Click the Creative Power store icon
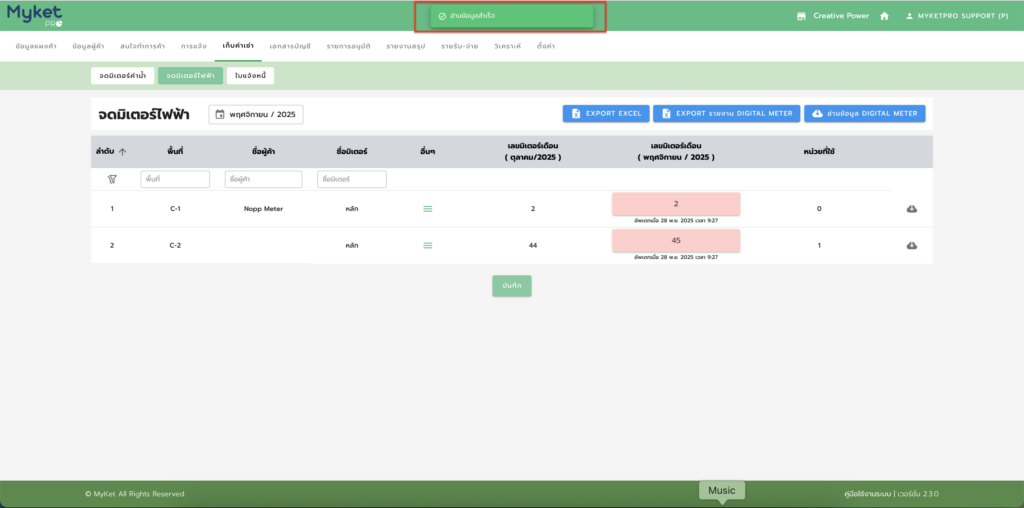Viewport: 1024px width, 508px height. pos(801,16)
